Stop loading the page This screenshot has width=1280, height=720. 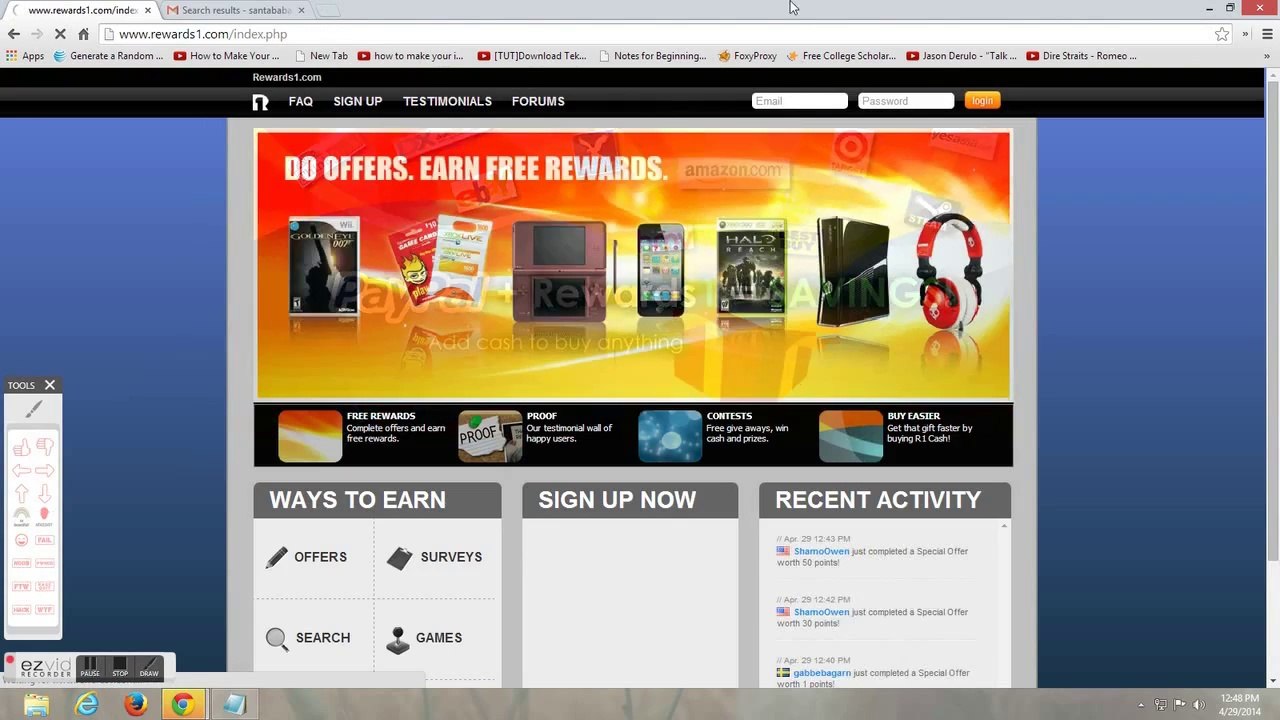60,34
